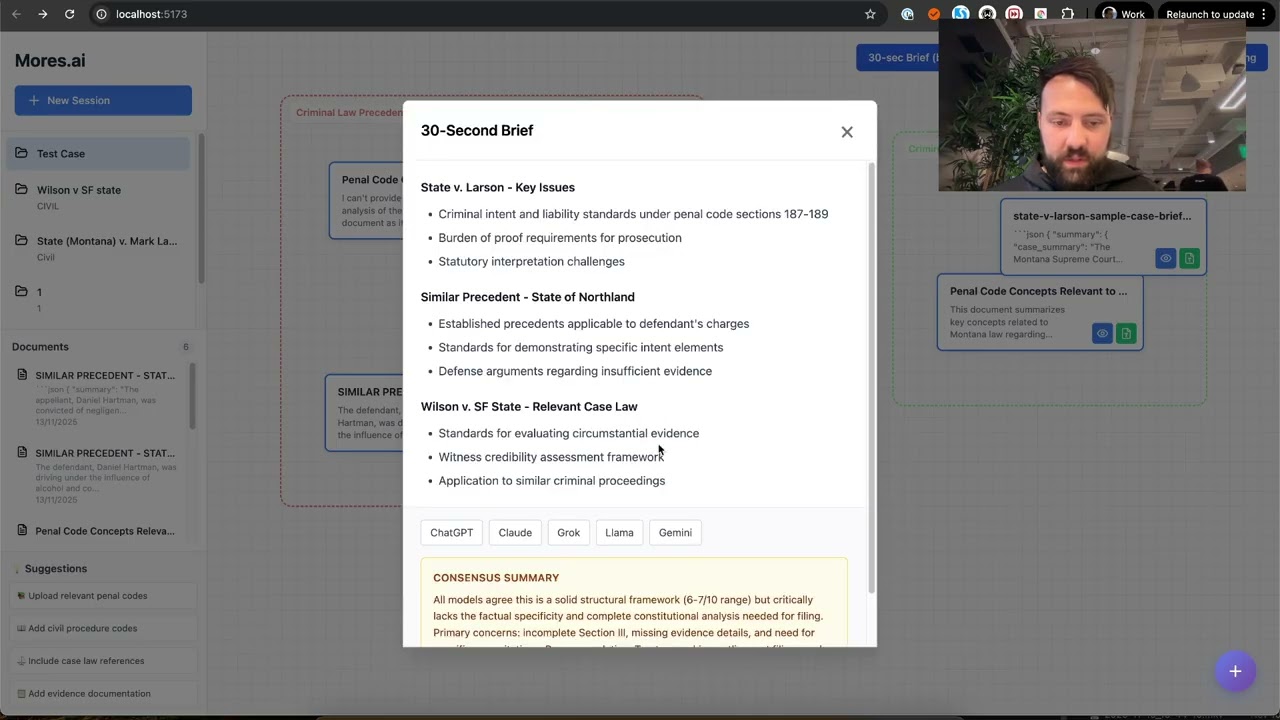This screenshot has width=1280, height=720.
Task: Open state-v-larson-sample-case-brief card on canvas
Action: click(1103, 237)
